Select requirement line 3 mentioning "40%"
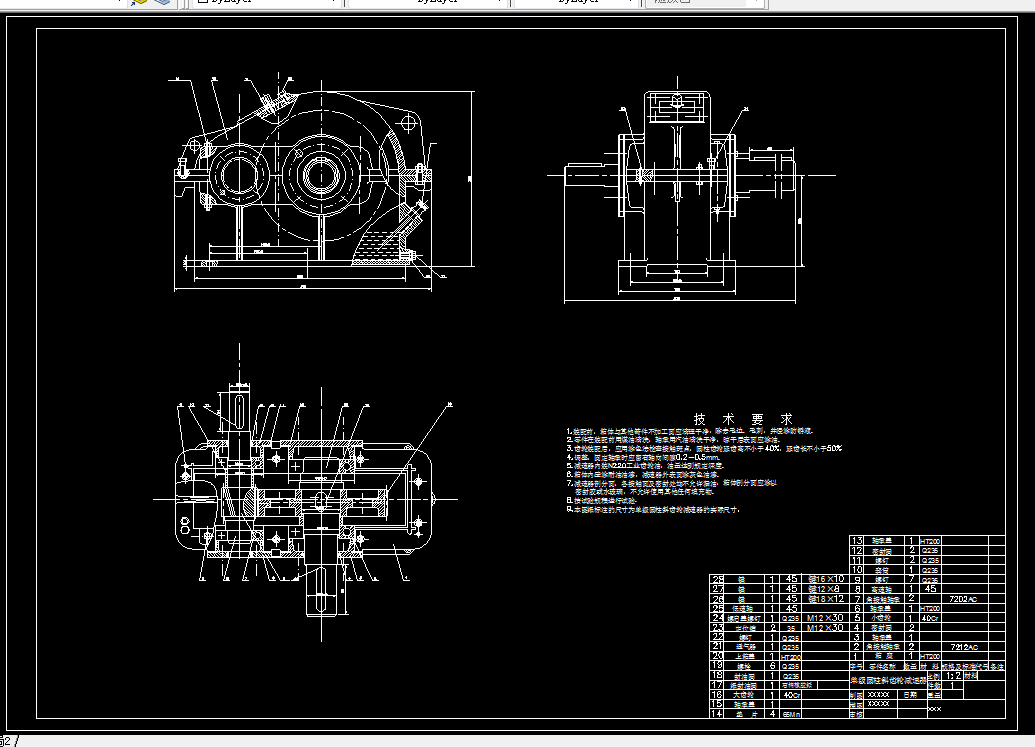This screenshot has height=747, width=1035. point(704,448)
